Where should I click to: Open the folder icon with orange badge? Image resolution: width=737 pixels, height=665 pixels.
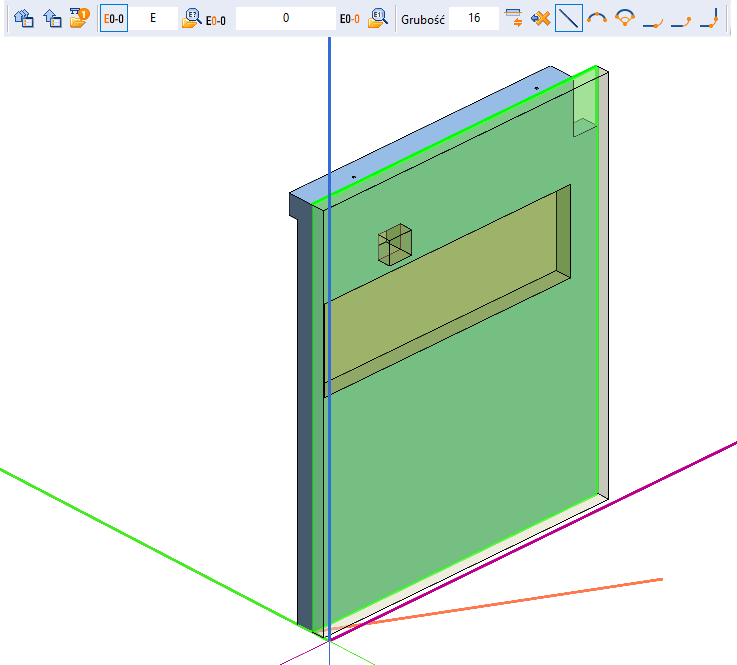click(80, 18)
